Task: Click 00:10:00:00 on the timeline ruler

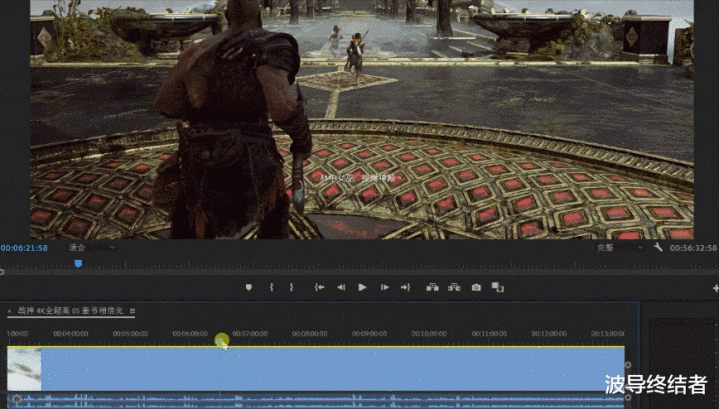Action: [x=429, y=334]
